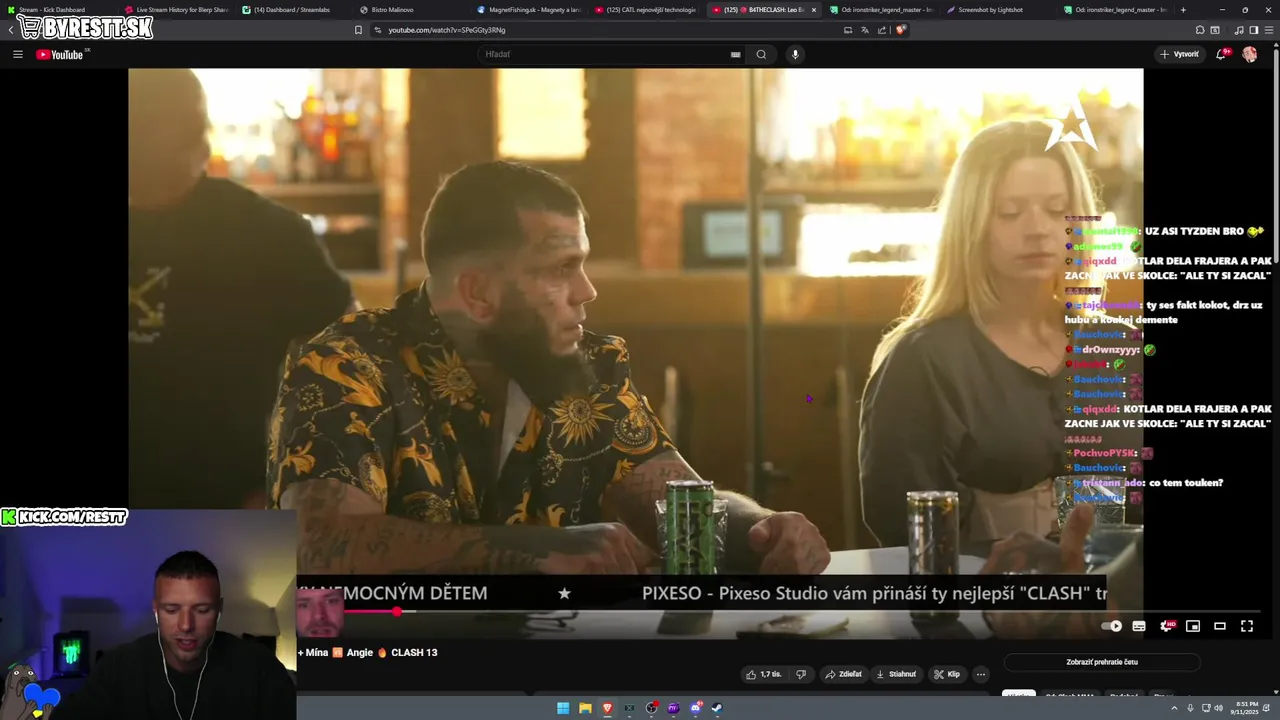
Task: Open translate page icon in address bar
Action: click(865, 30)
